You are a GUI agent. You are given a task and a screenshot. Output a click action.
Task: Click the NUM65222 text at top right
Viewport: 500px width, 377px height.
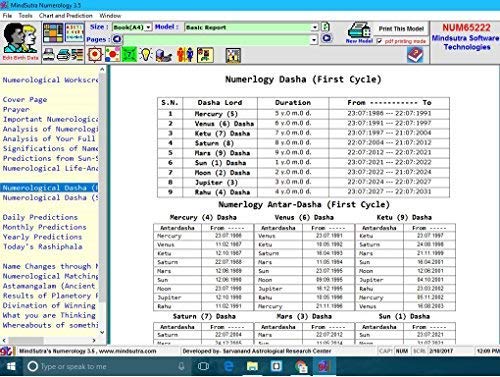pos(466,28)
